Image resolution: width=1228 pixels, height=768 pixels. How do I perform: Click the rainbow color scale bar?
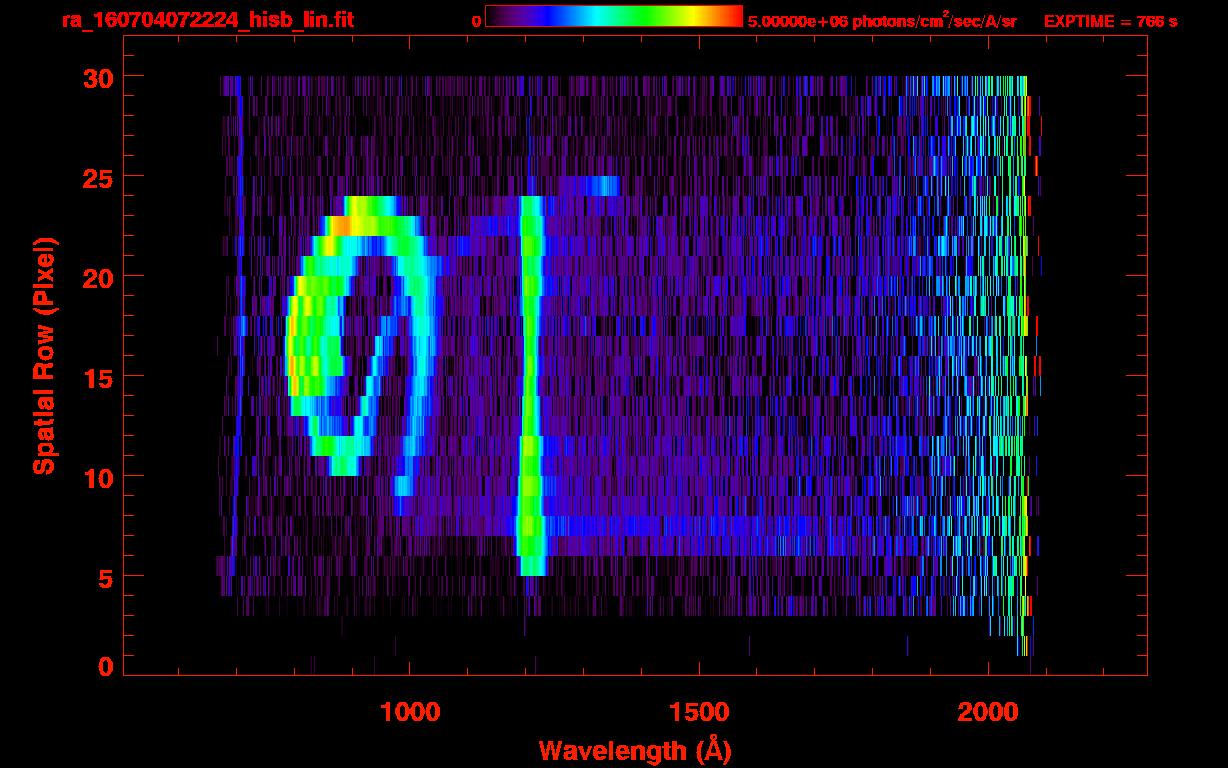(614, 16)
